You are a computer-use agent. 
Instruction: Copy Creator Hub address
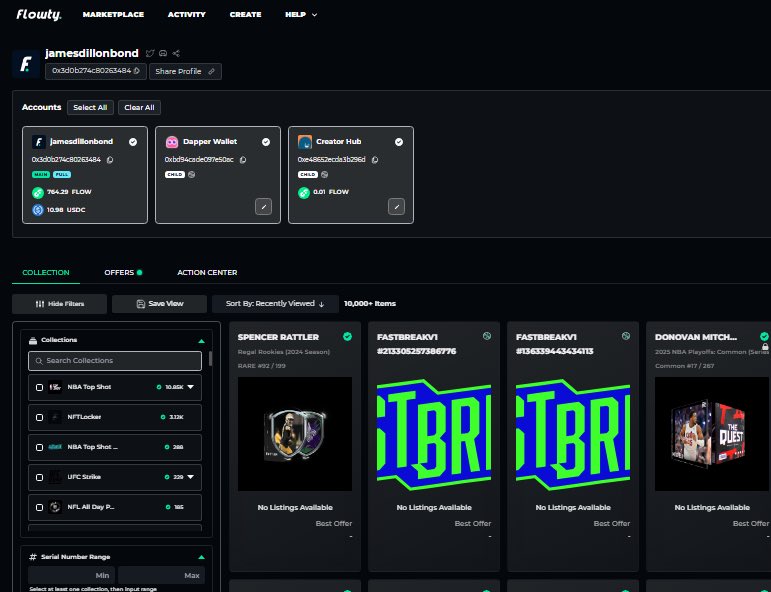coord(375,160)
